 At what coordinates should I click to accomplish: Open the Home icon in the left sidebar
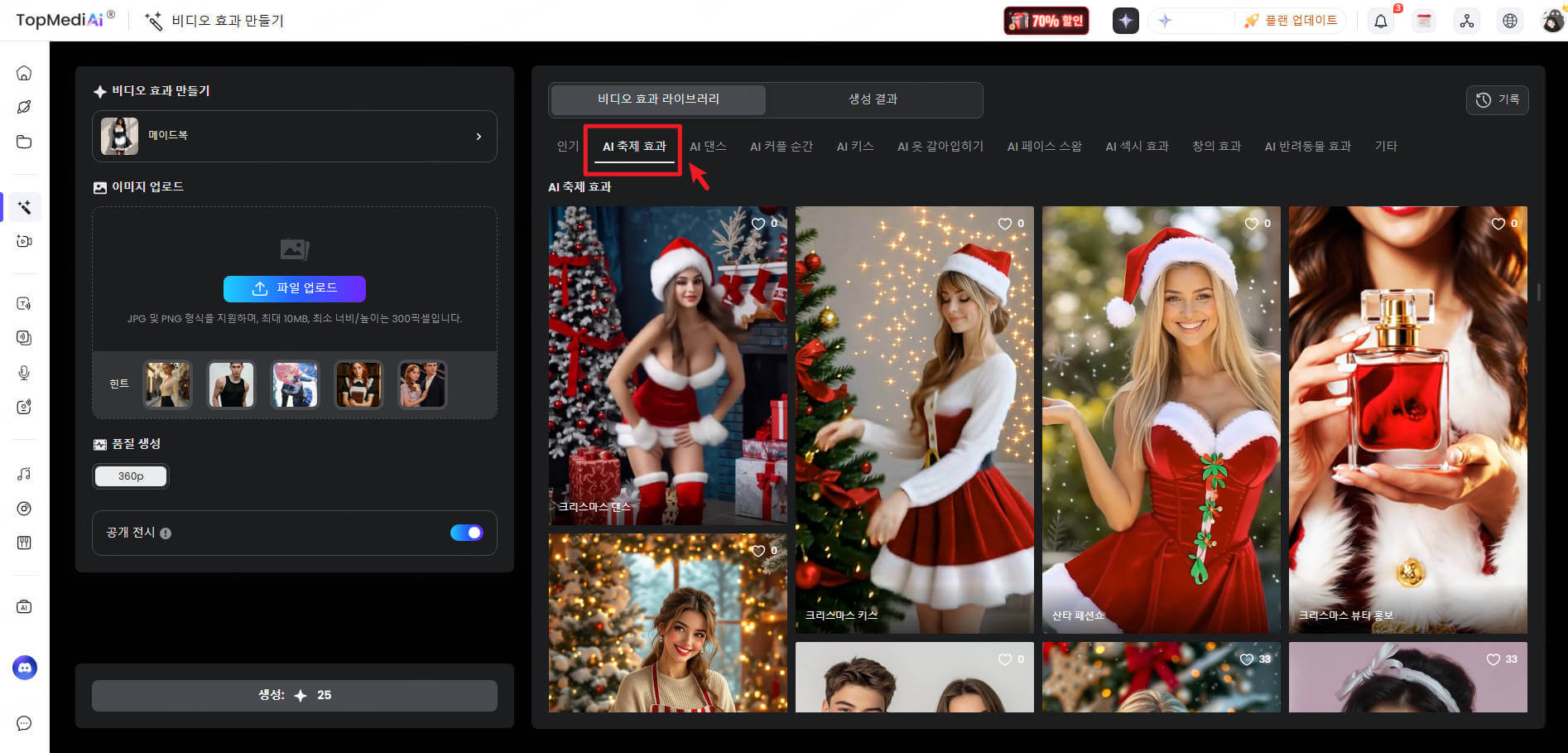point(24,73)
